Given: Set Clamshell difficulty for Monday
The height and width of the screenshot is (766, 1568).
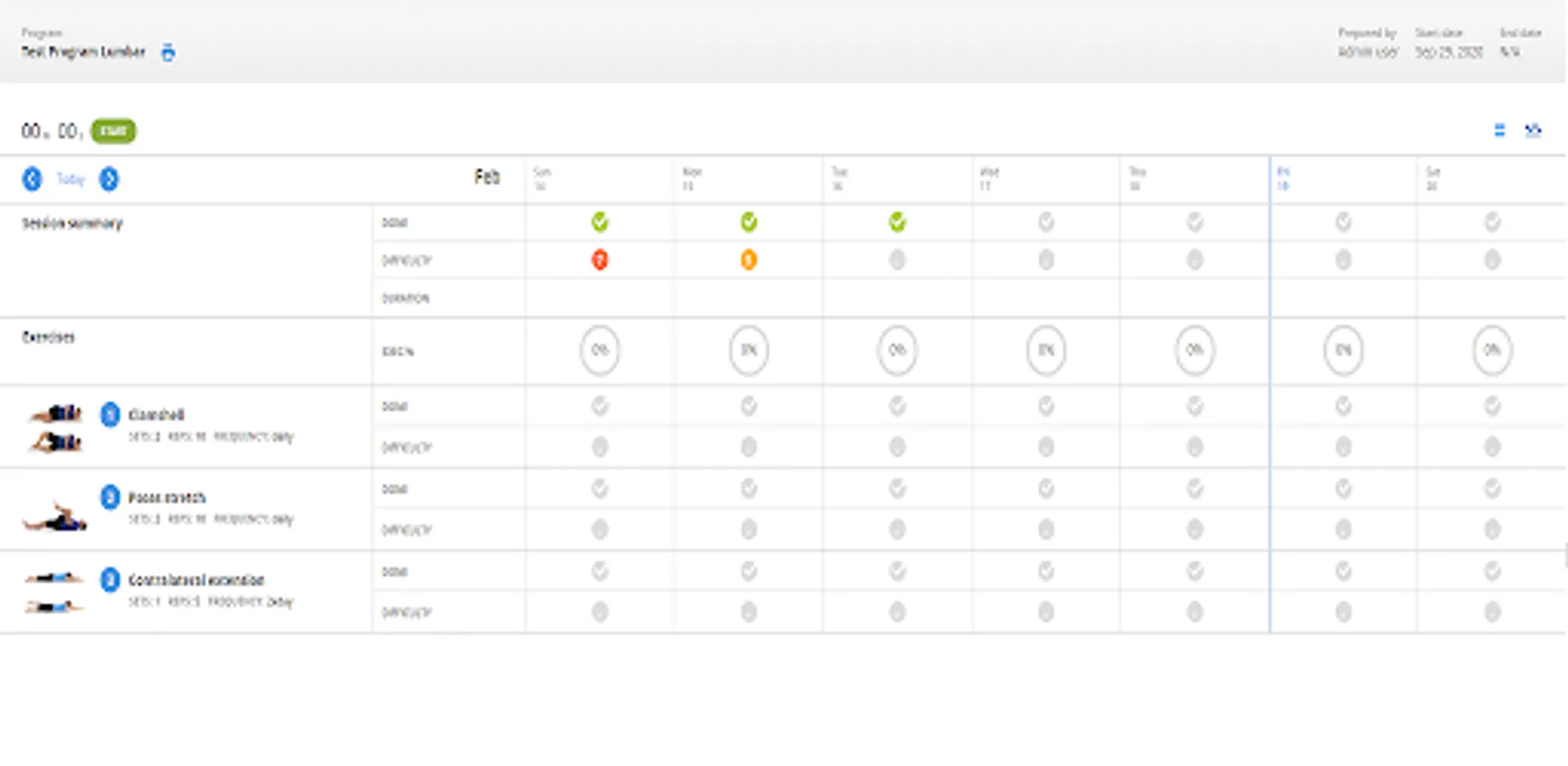Looking at the screenshot, I should coord(749,447).
